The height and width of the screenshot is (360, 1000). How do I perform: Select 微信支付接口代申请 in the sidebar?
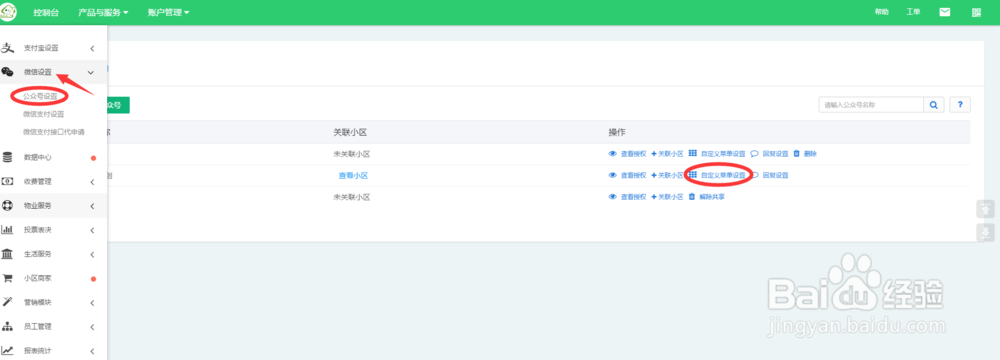click(54, 132)
